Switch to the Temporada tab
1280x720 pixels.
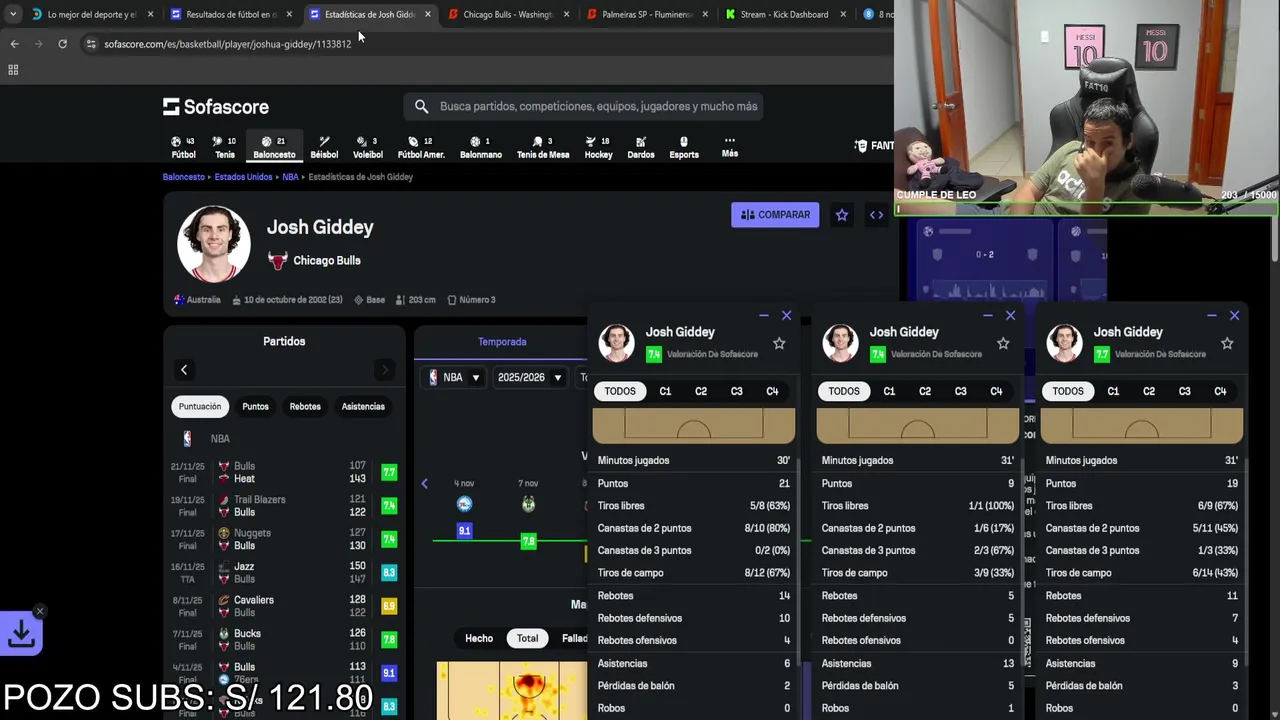[502, 342]
